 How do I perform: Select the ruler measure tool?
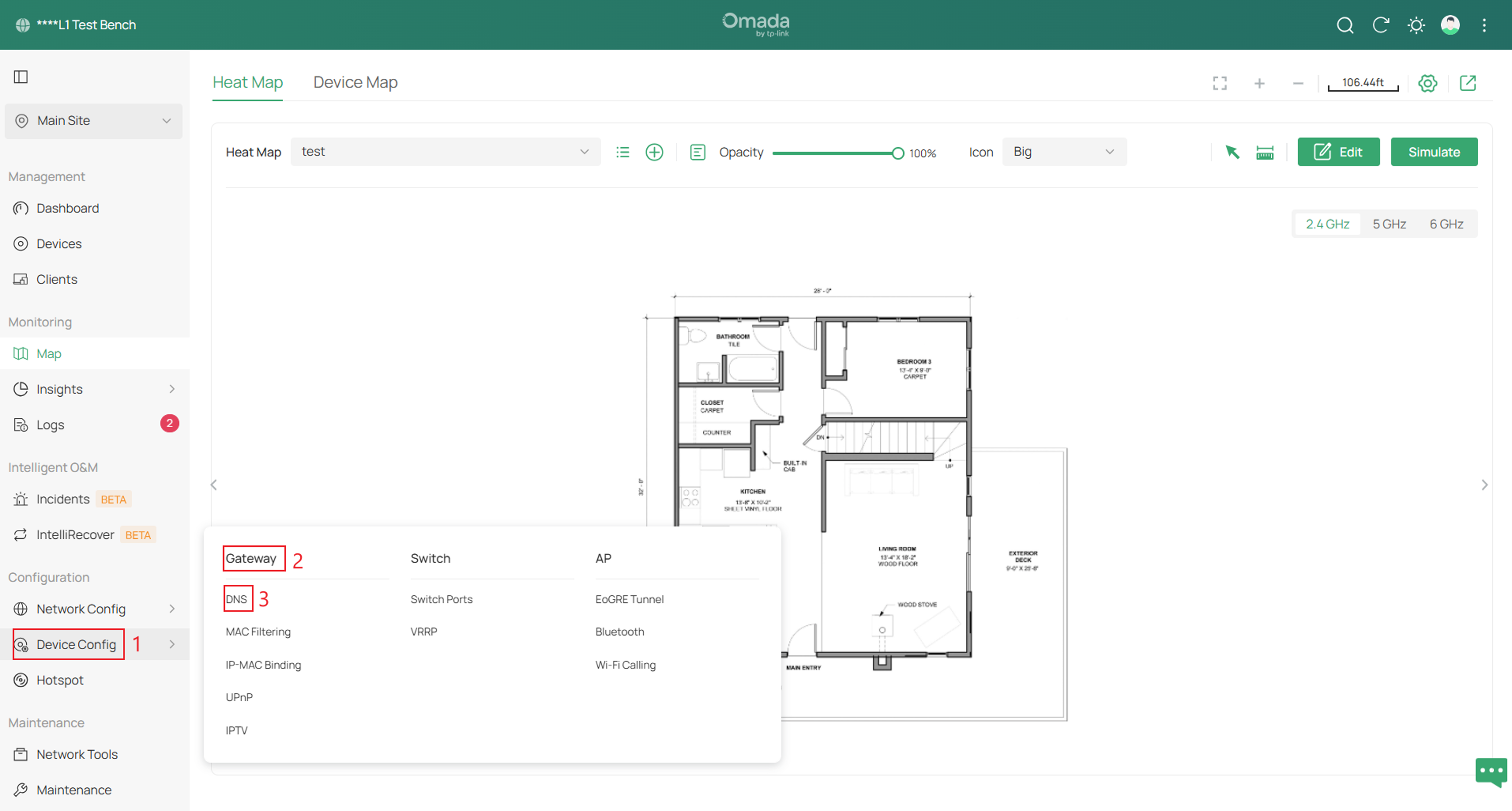(x=1265, y=152)
